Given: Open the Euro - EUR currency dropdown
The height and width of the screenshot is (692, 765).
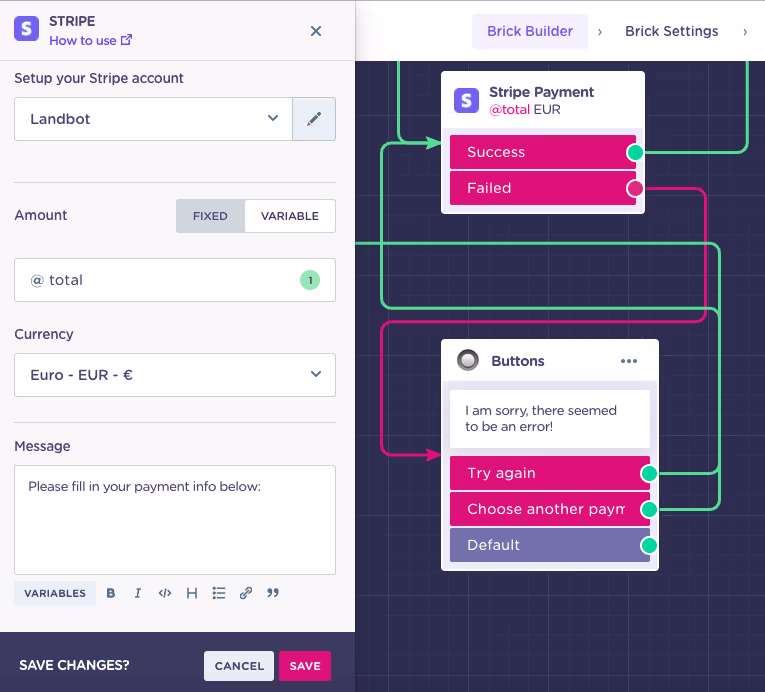Looking at the screenshot, I should [x=175, y=375].
